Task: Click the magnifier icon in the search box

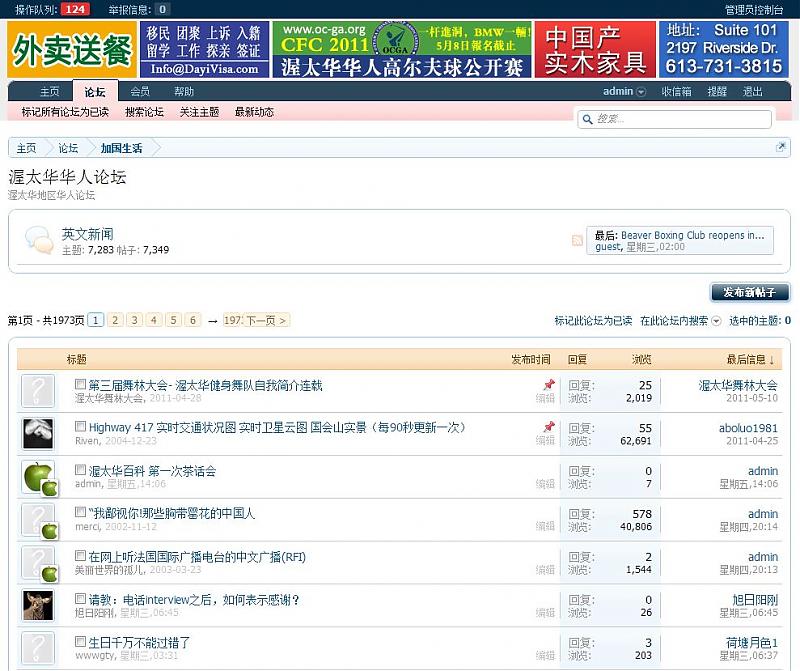Action: 587,119
